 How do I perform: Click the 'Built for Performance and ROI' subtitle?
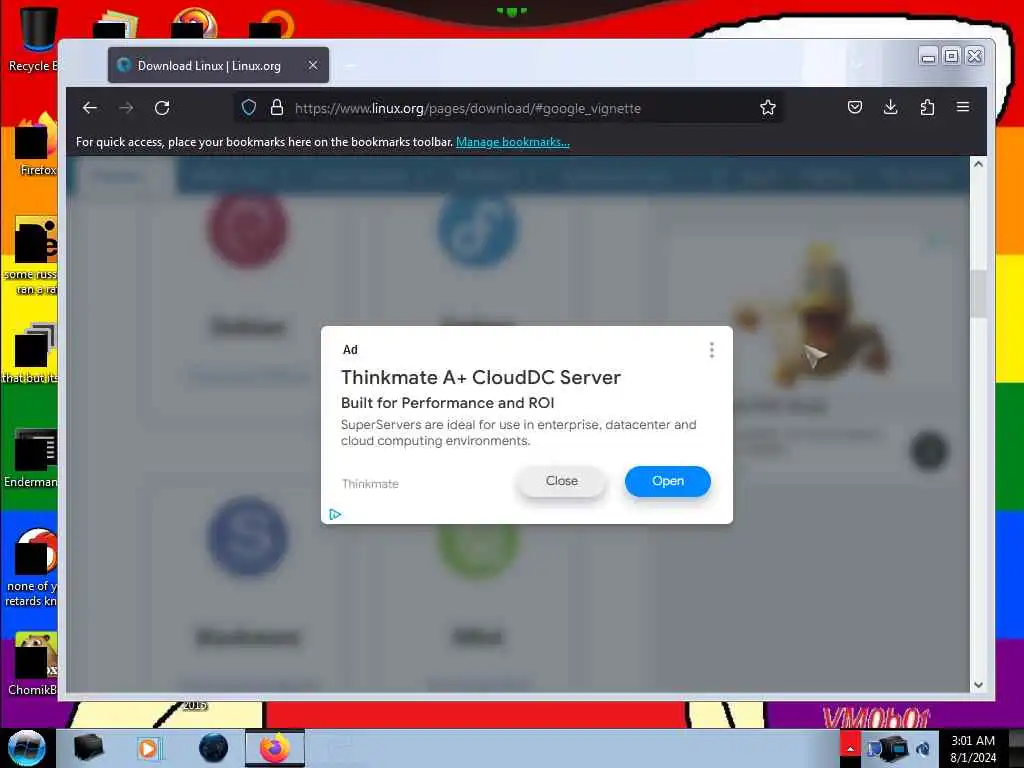tap(447, 403)
